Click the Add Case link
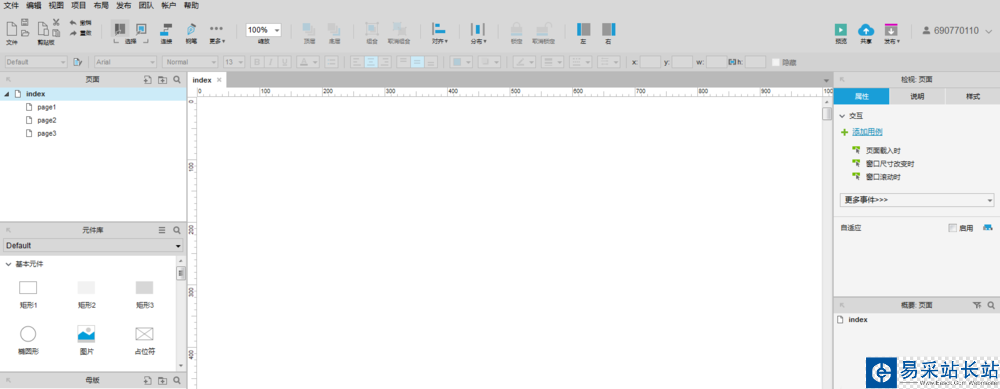This screenshot has height=389, width=1000. (x=867, y=132)
